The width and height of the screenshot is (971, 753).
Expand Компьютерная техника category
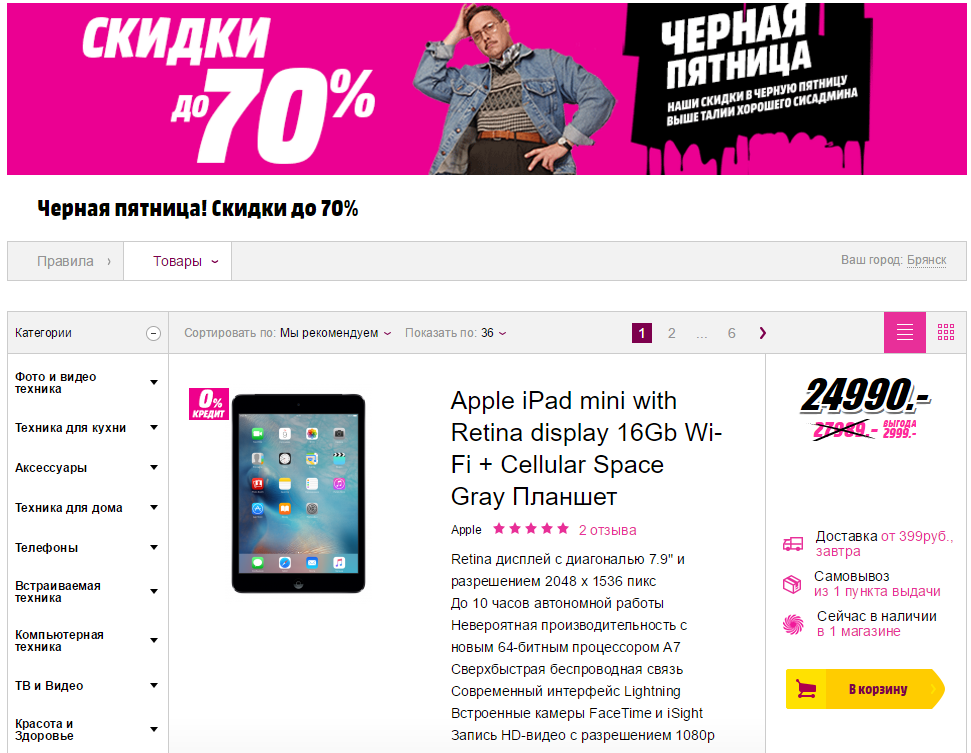coord(154,640)
